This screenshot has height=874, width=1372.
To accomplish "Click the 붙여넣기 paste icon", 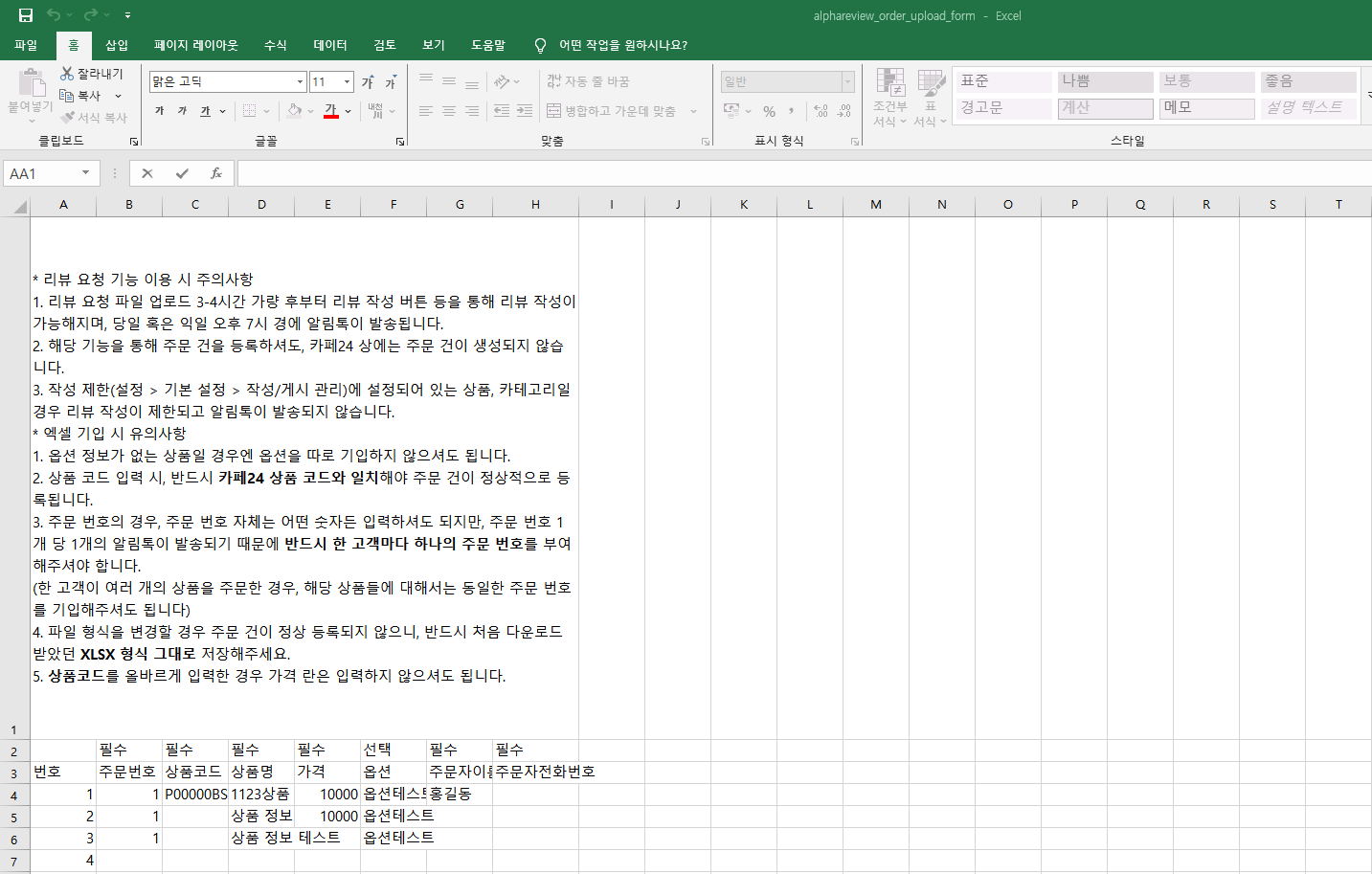I will pyautogui.click(x=31, y=83).
